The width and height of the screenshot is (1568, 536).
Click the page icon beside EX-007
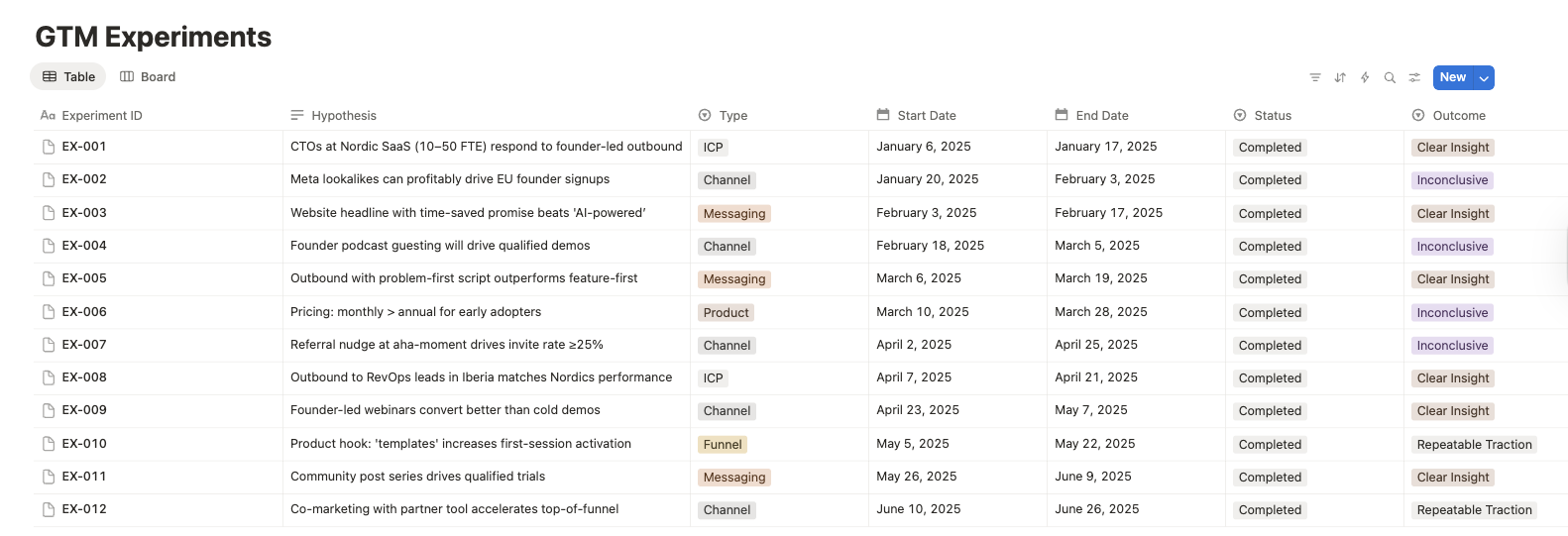pyautogui.click(x=49, y=345)
